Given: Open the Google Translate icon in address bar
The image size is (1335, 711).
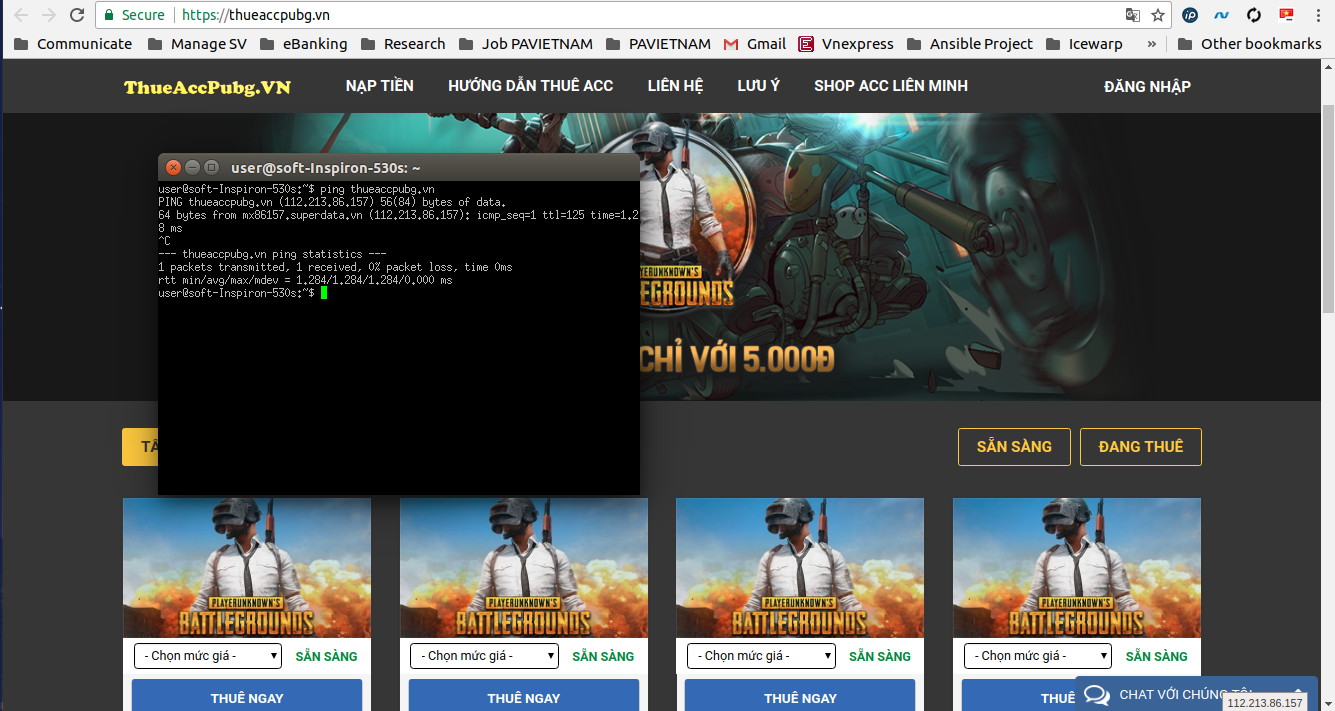Looking at the screenshot, I should (x=1133, y=15).
